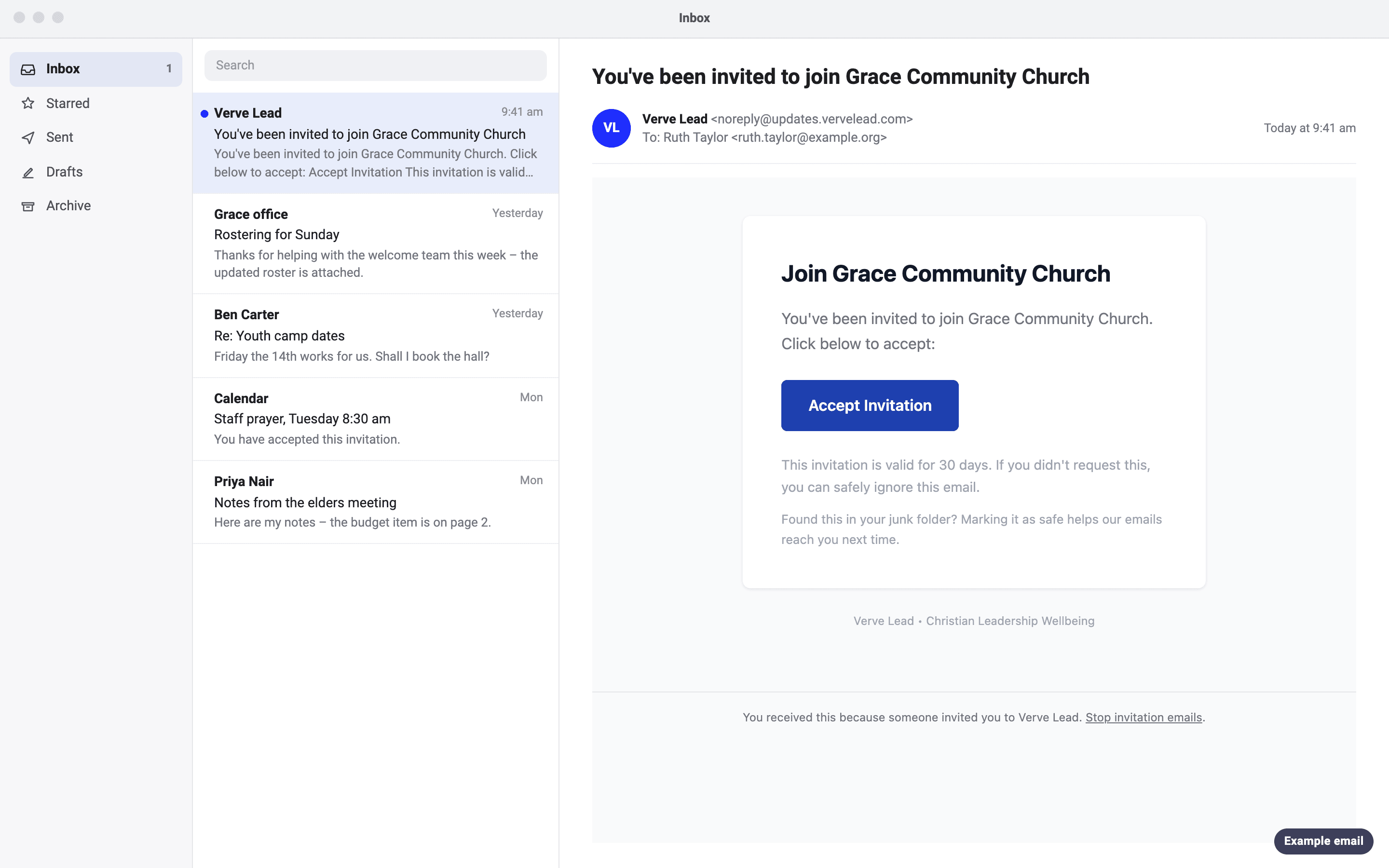Image resolution: width=1389 pixels, height=868 pixels.
Task: Click the Archive box icon
Action: pyautogui.click(x=28, y=206)
